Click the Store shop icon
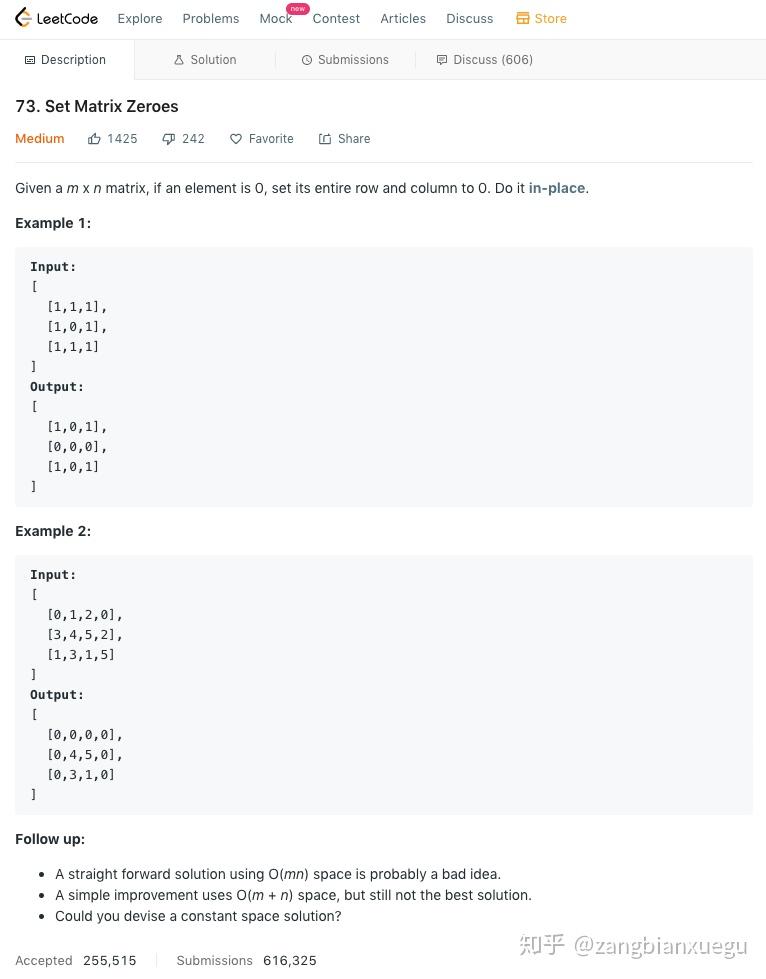The image size is (766, 979). (x=522, y=18)
